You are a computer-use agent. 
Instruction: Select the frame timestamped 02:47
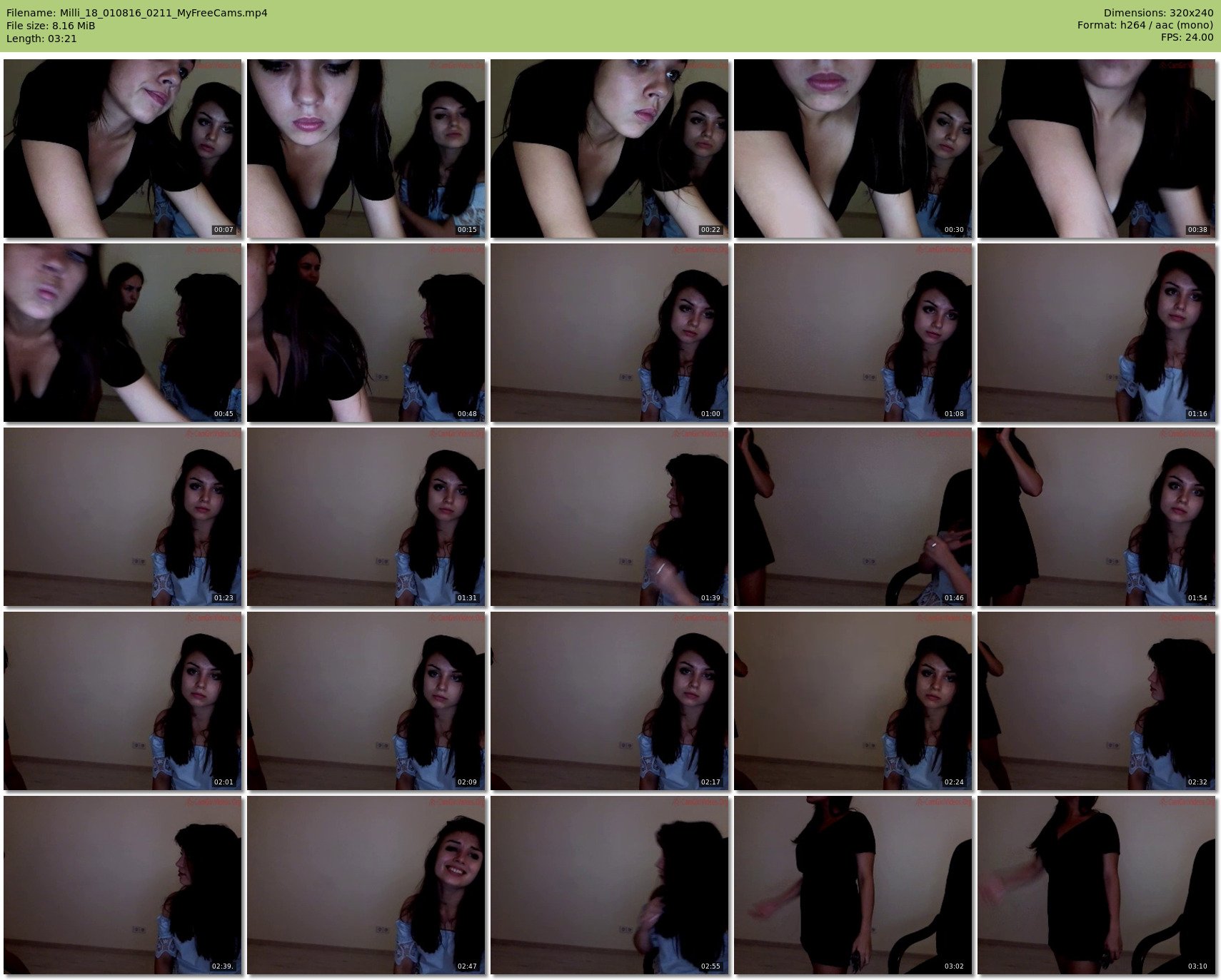366,885
